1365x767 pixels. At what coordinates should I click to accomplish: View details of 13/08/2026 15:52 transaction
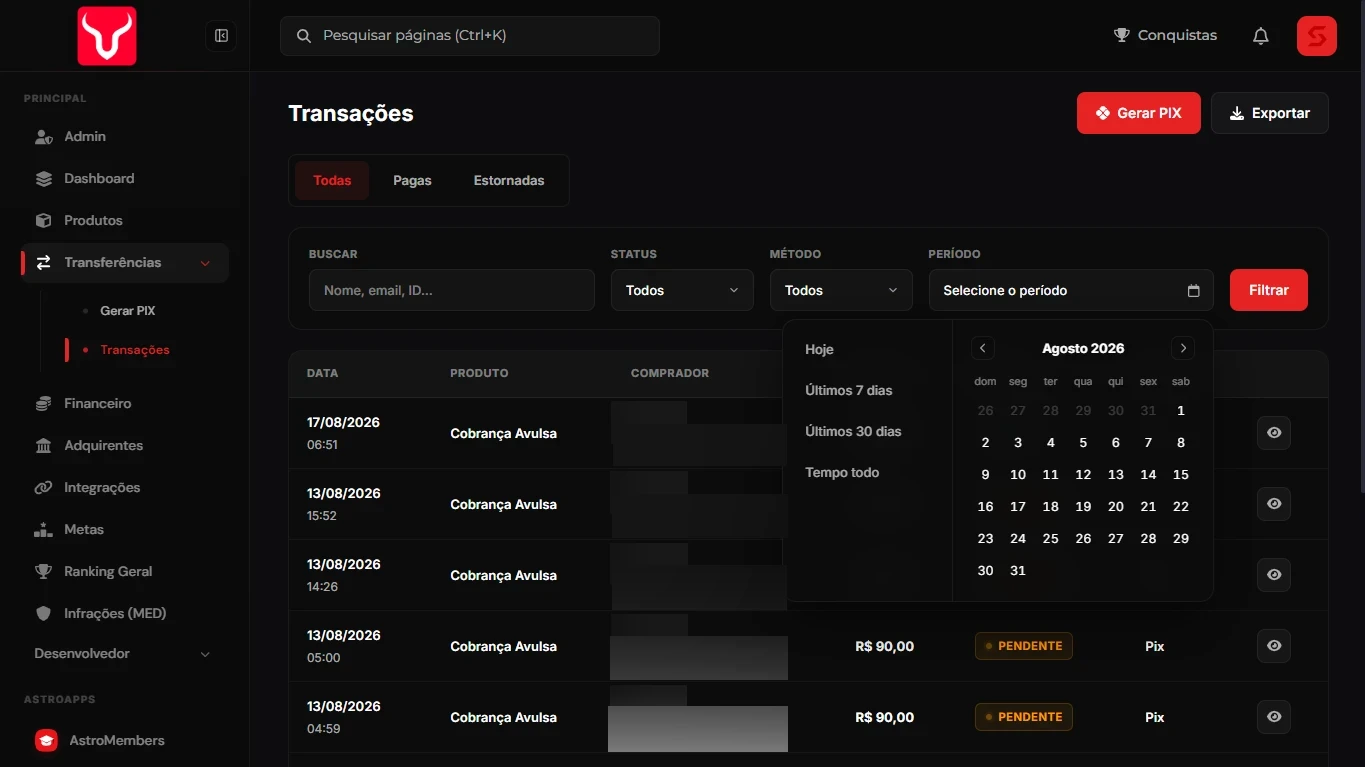click(x=1274, y=504)
